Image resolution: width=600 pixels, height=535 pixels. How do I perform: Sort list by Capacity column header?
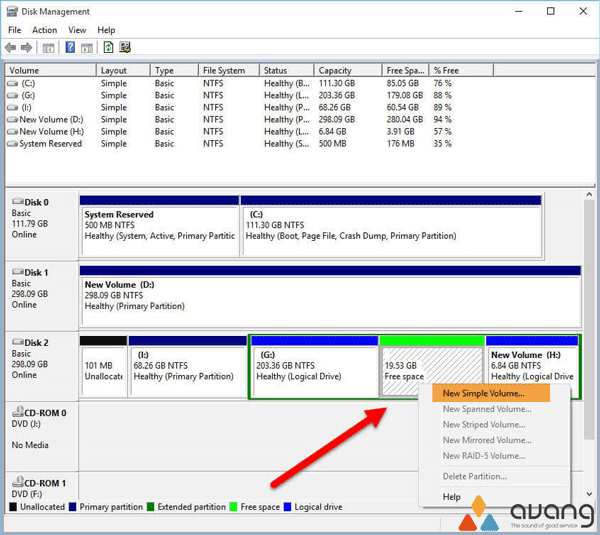point(334,70)
